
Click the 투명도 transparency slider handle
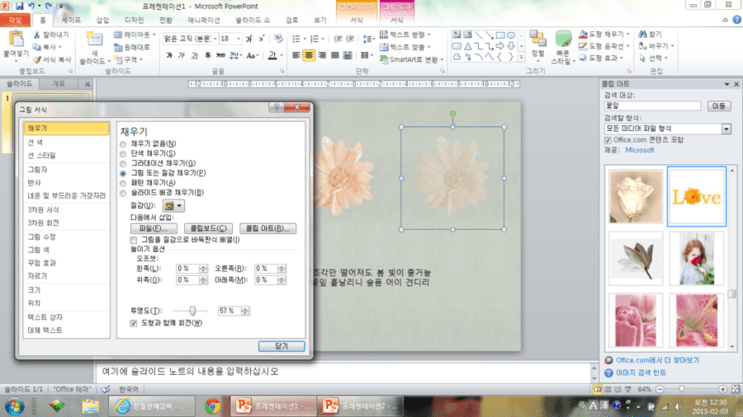[192, 311]
